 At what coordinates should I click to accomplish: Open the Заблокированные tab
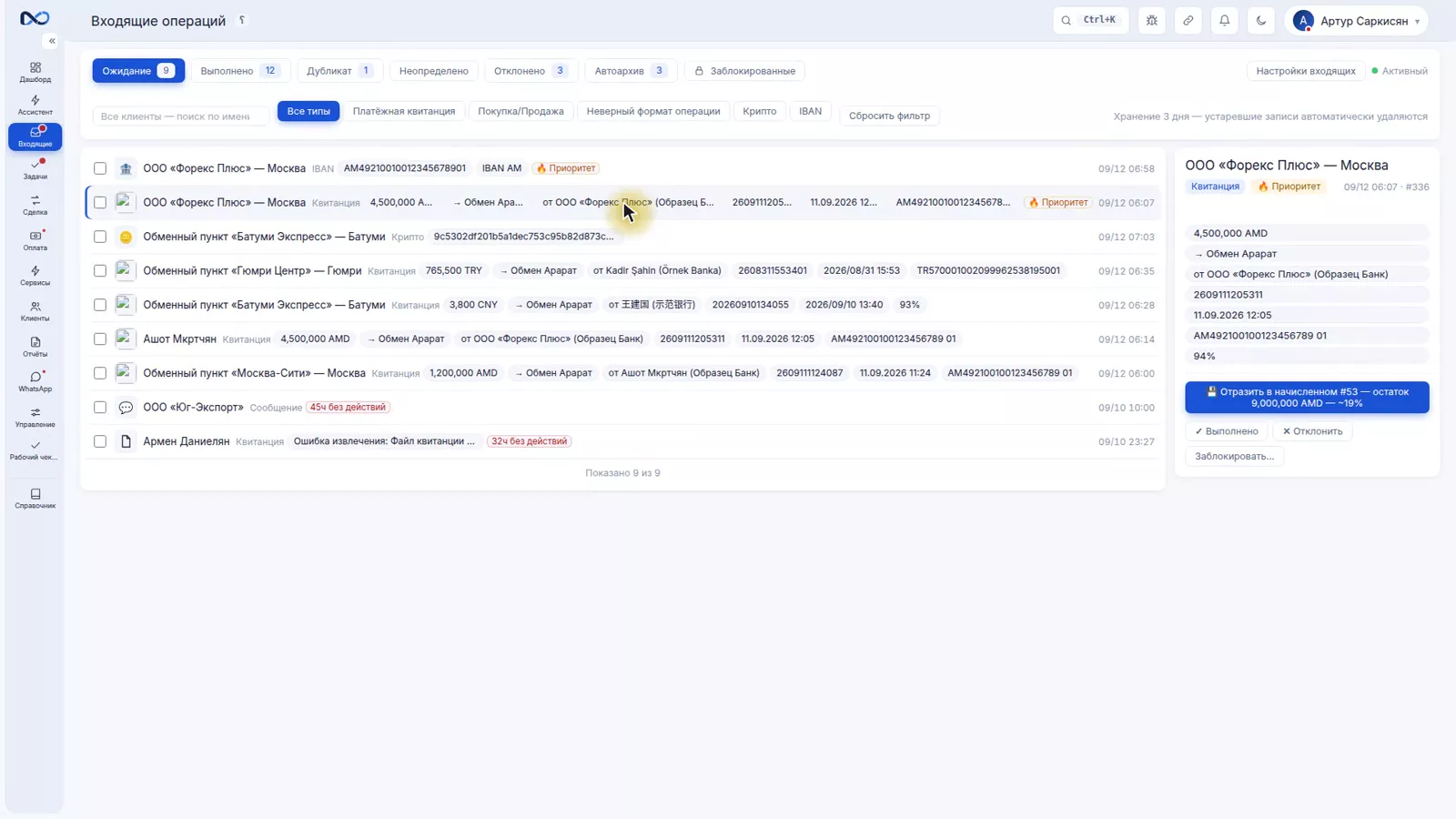coord(744,71)
